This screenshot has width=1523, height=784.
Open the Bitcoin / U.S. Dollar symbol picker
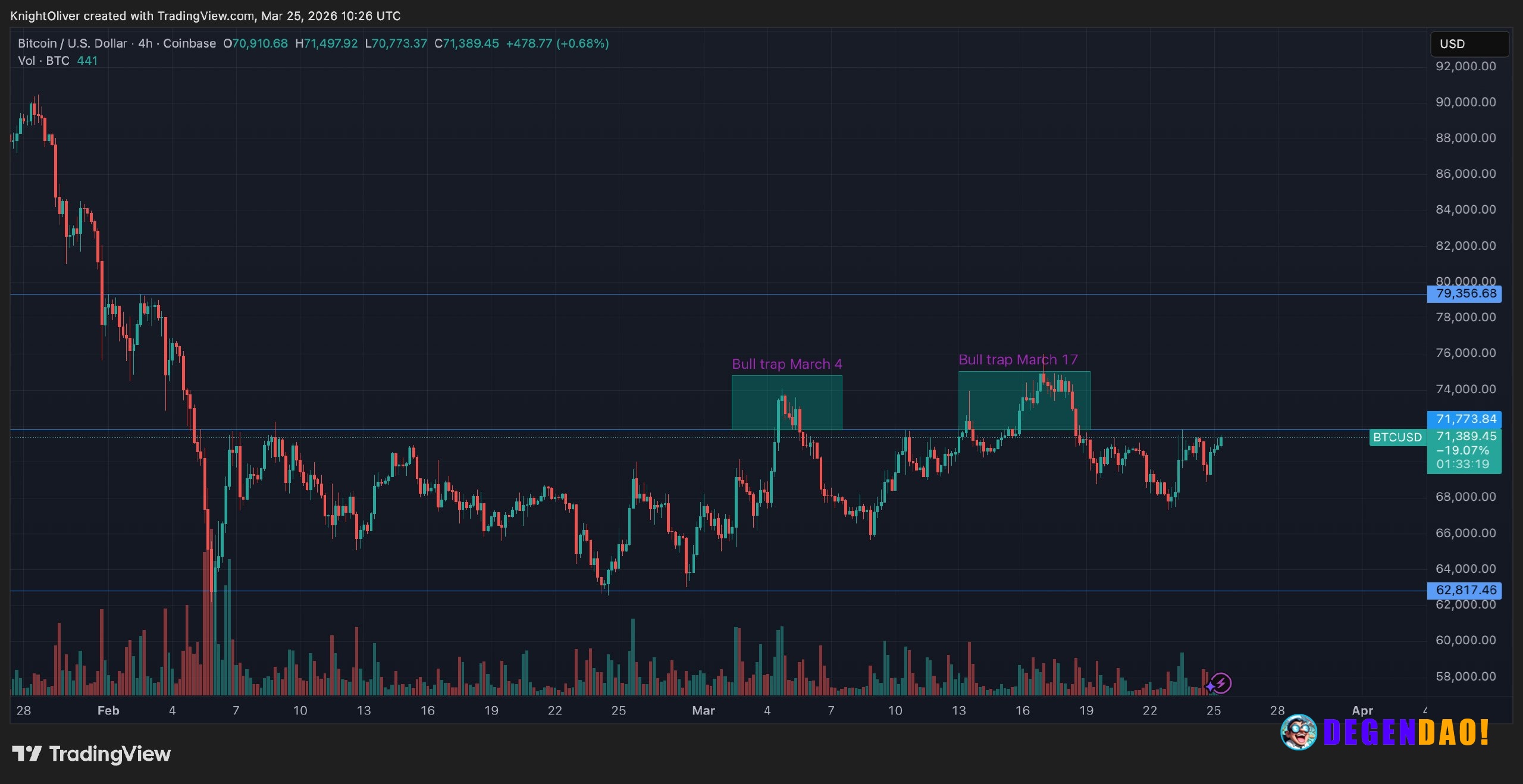pyautogui.click(x=71, y=43)
